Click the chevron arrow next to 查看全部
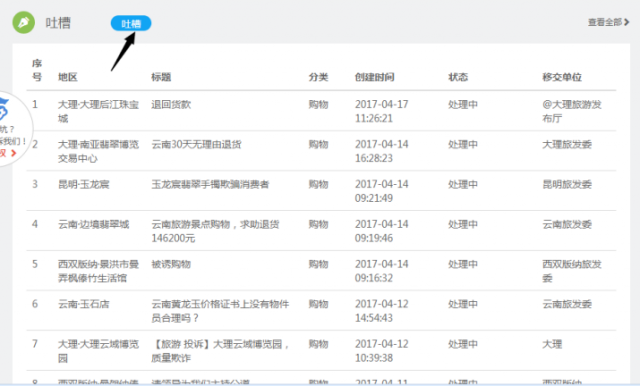 pyautogui.click(x=627, y=22)
